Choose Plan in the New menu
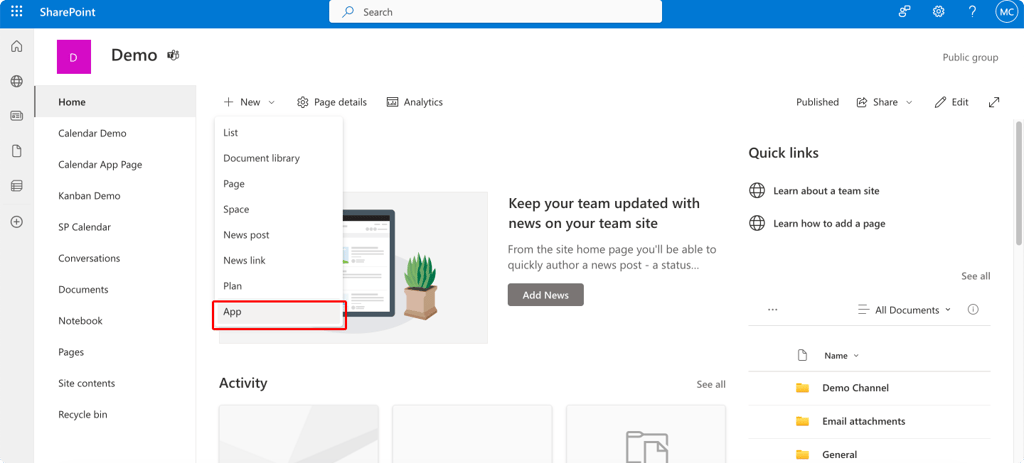1024x463 pixels. click(x=279, y=285)
